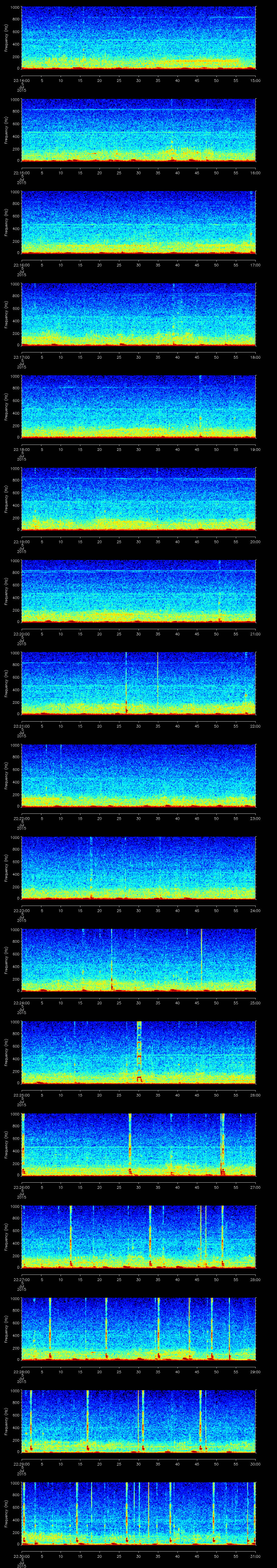This screenshot has width=277, height=1568.
Task: Select the vertical pulse near 46 seconds in 22:24 spectrogram
Action: (202, 959)
